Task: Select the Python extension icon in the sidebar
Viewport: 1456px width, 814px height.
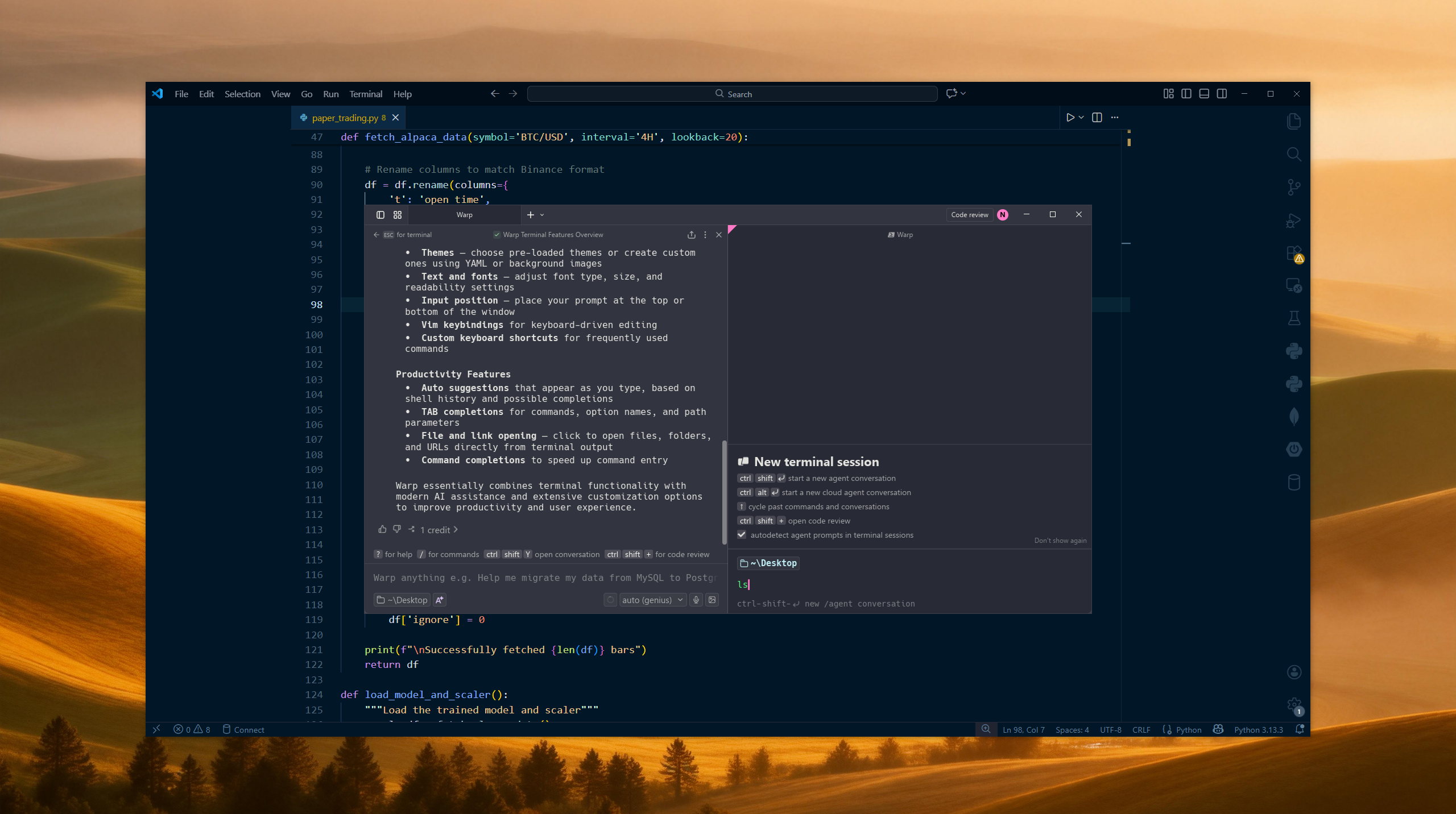Action: pos(1294,351)
